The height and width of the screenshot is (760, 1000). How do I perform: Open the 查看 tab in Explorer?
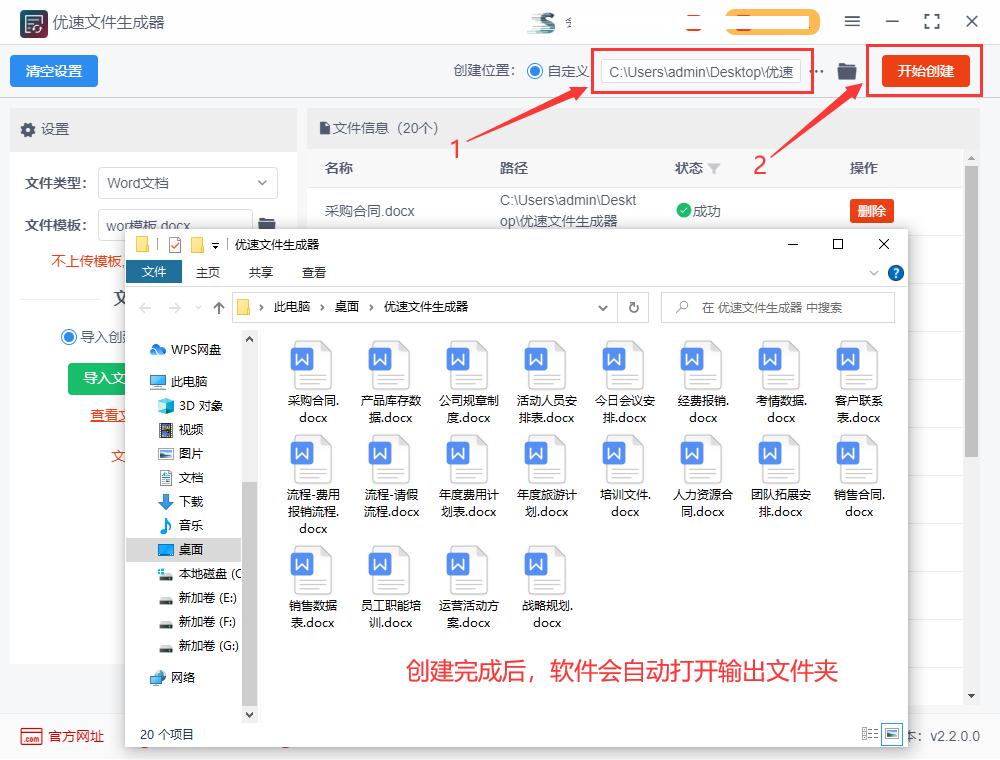tap(317, 271)
